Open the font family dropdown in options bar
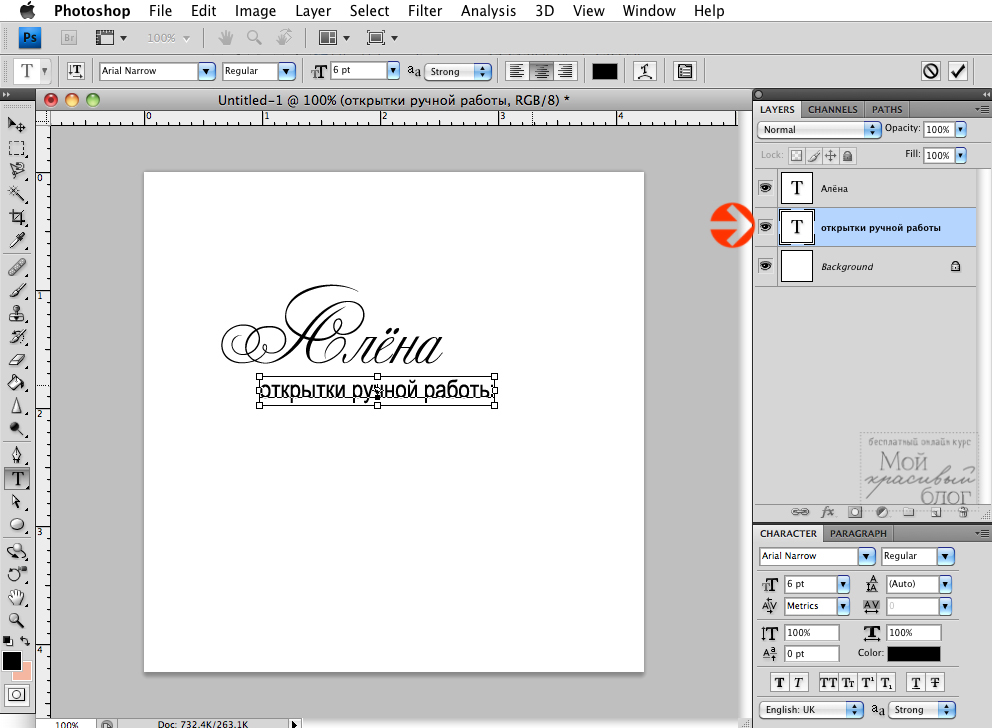Screen dimensions: 992x728 click(207, 71)
